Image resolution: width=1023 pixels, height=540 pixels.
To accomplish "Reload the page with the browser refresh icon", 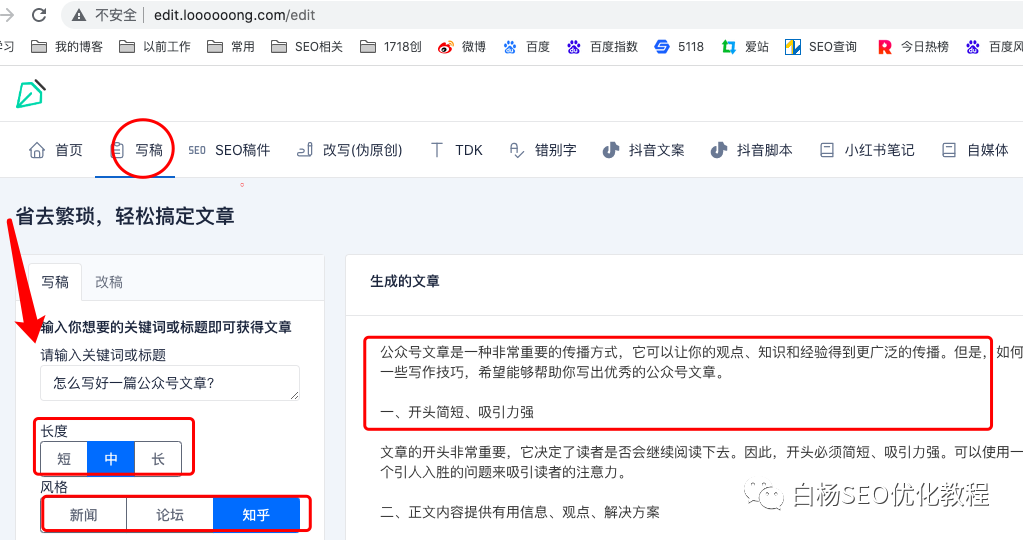I will [39, 14].
